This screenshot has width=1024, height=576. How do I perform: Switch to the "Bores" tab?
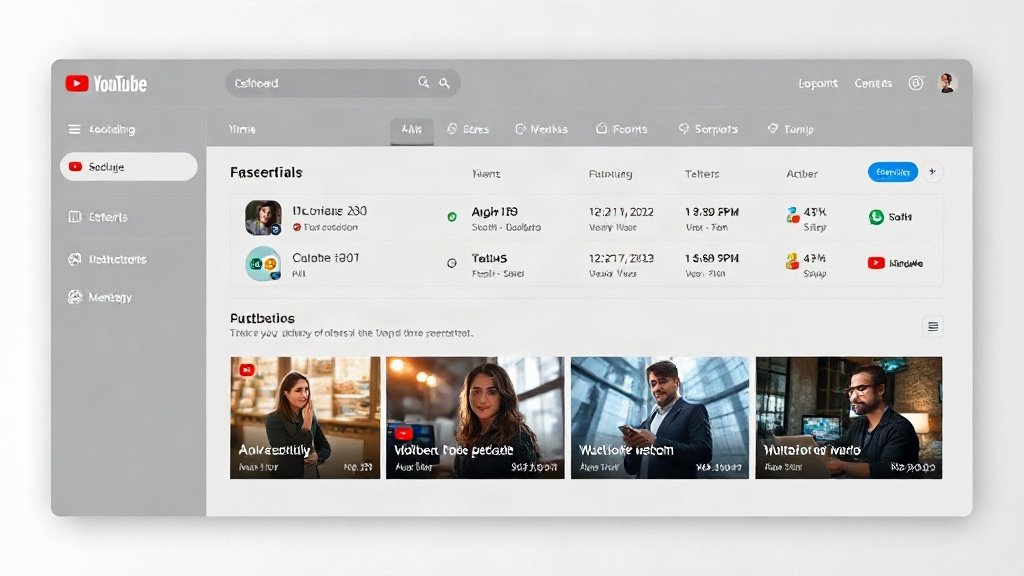468,129
